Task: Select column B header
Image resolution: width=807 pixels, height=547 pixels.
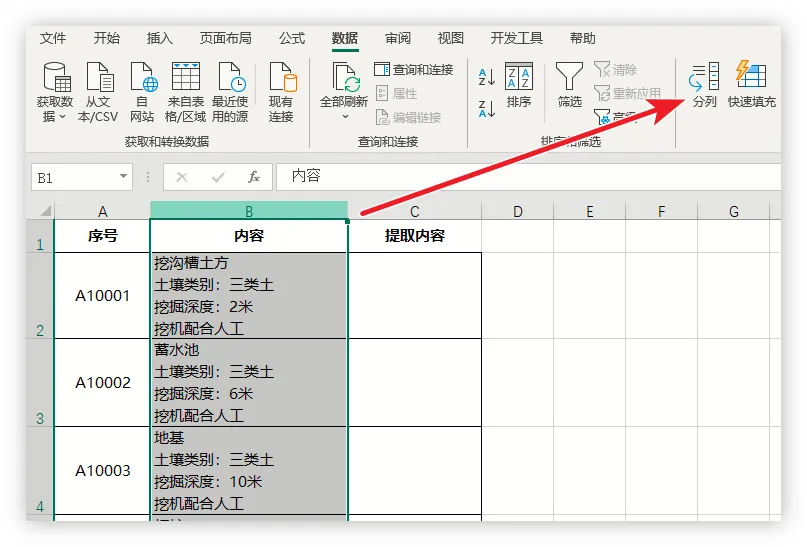Action: pyautogui.click(x=249, y=211)
